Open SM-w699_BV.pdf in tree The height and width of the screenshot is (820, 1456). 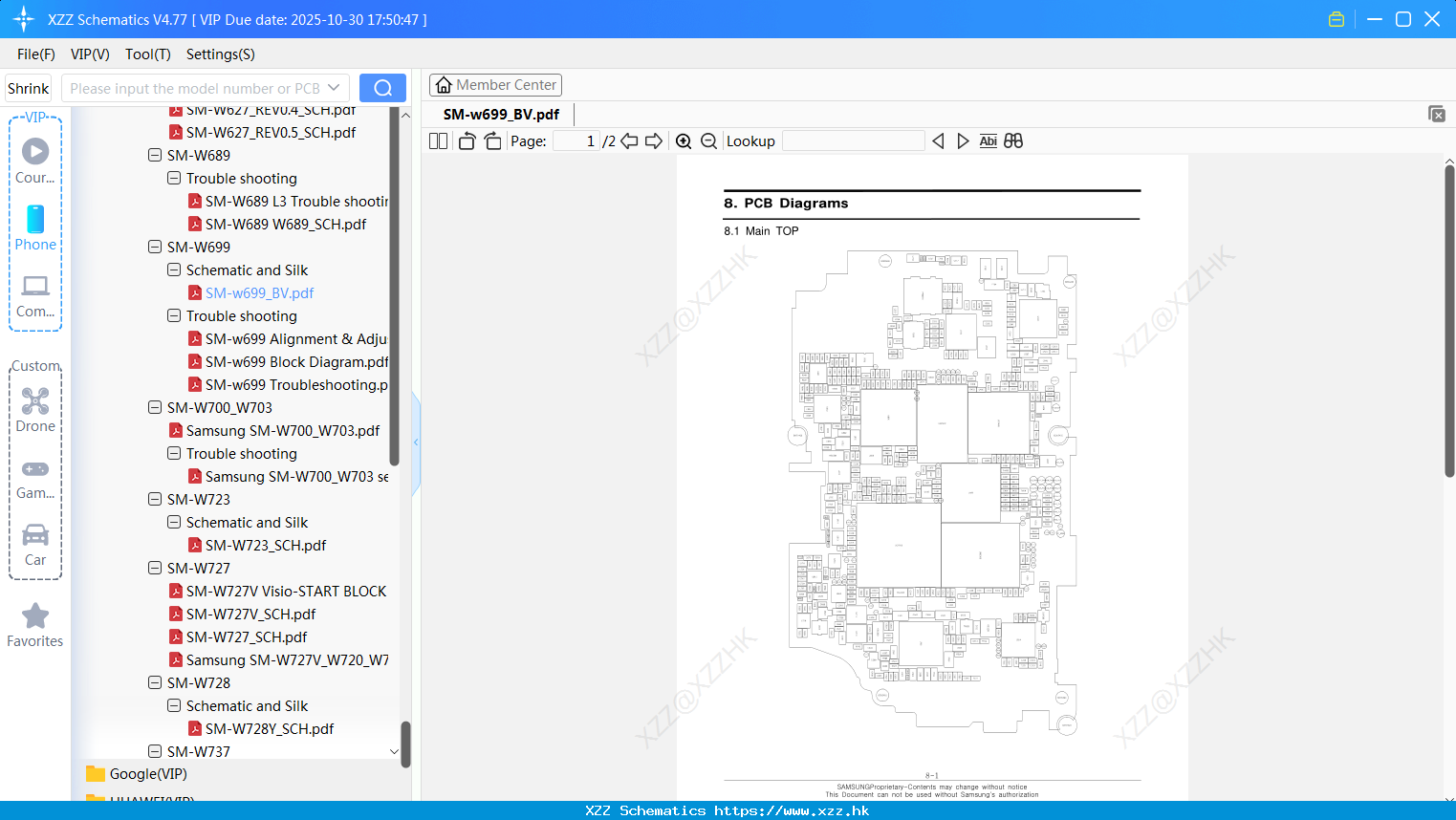(x=259, y=292)
